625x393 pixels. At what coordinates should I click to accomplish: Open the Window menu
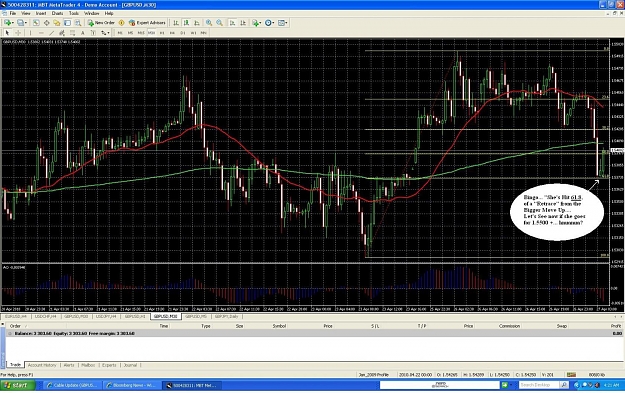[x=91, y=13]
